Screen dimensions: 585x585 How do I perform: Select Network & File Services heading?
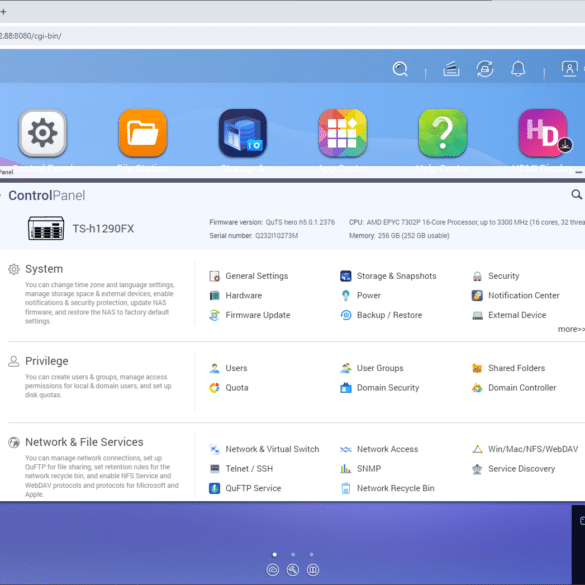(84, 442)
